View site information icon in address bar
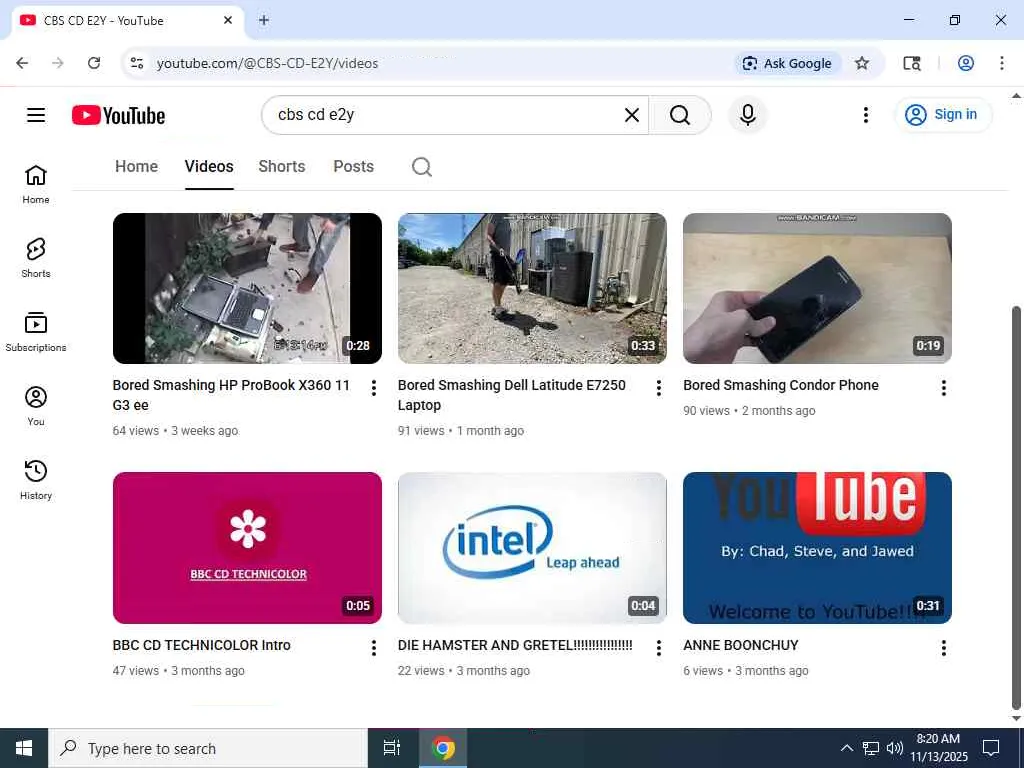The width and height of the screenshot is (1024, 768). coord(136,63)
